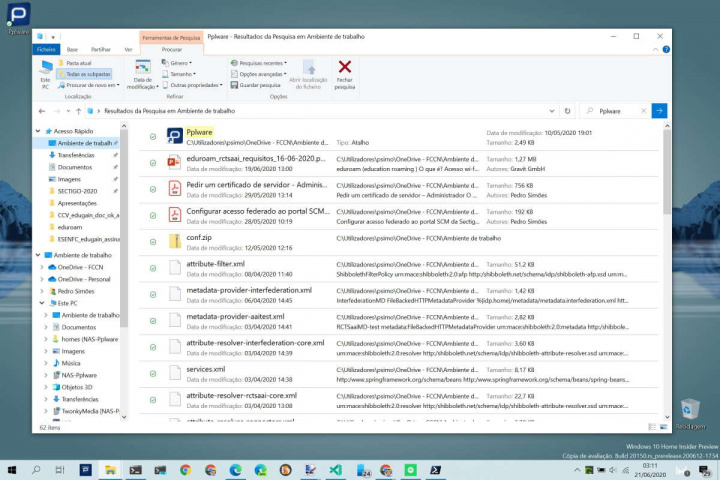This screenshot has width=720, height=480.
Task: Expand OneDrive - FCCN tree node
Action: tap(42, 267)
